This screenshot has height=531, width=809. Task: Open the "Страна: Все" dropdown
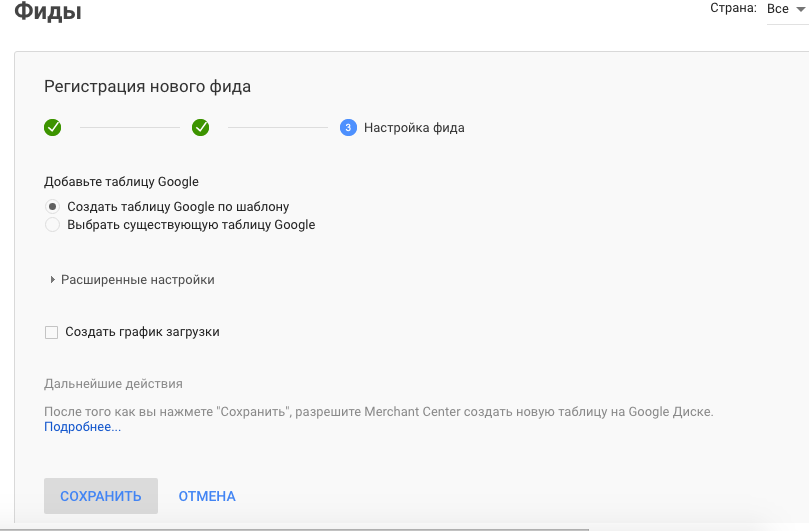(x=786, y=9)
